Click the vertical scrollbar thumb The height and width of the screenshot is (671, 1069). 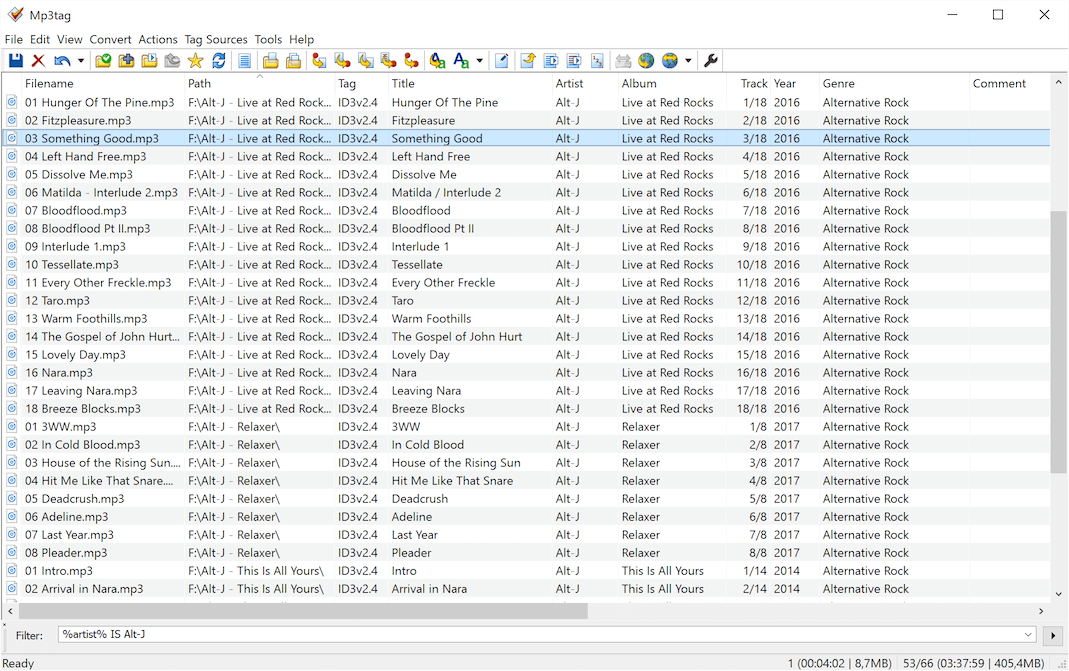pyautogui.click(x=1058, y=340)
